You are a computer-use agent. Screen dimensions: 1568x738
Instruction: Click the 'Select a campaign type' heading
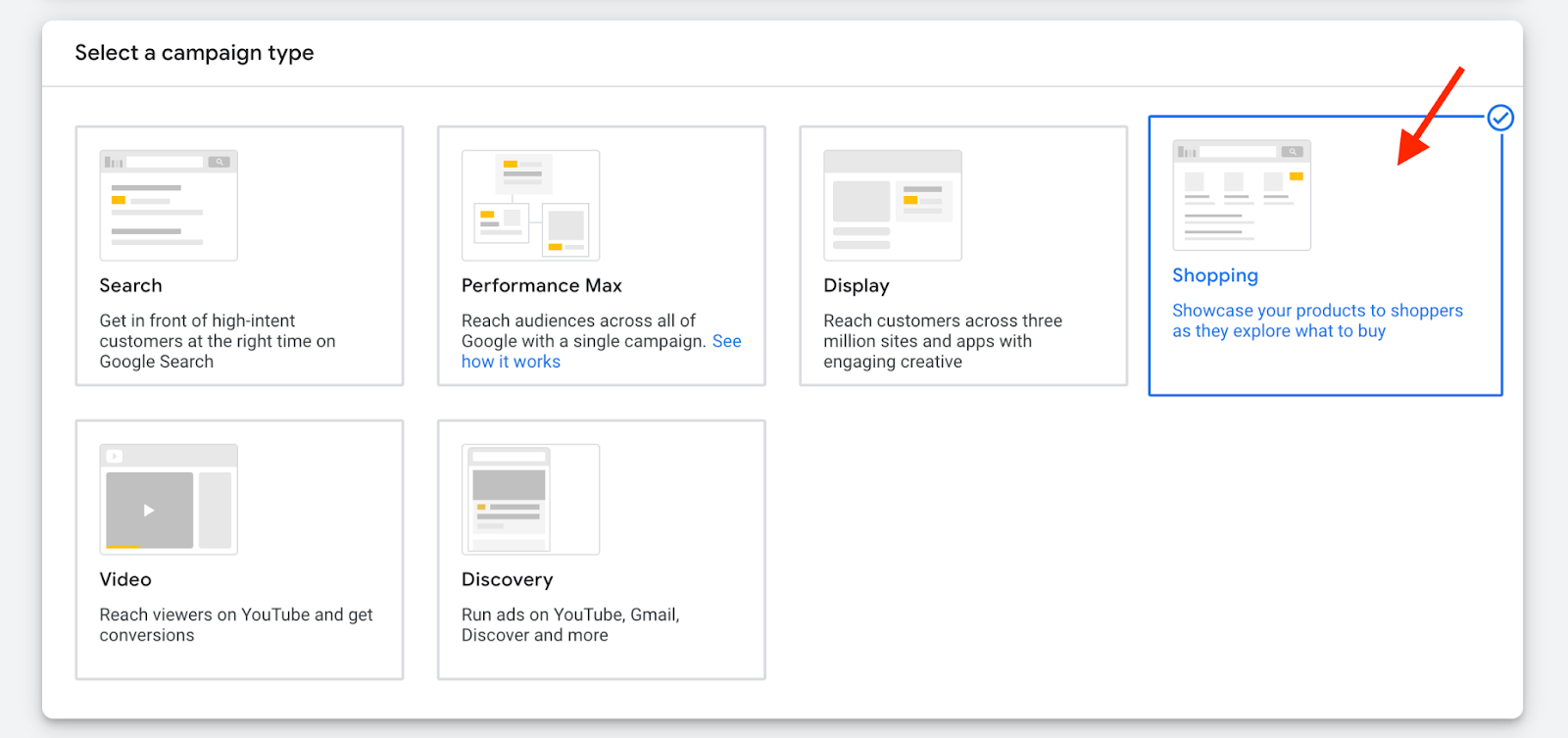coord(194,53)
